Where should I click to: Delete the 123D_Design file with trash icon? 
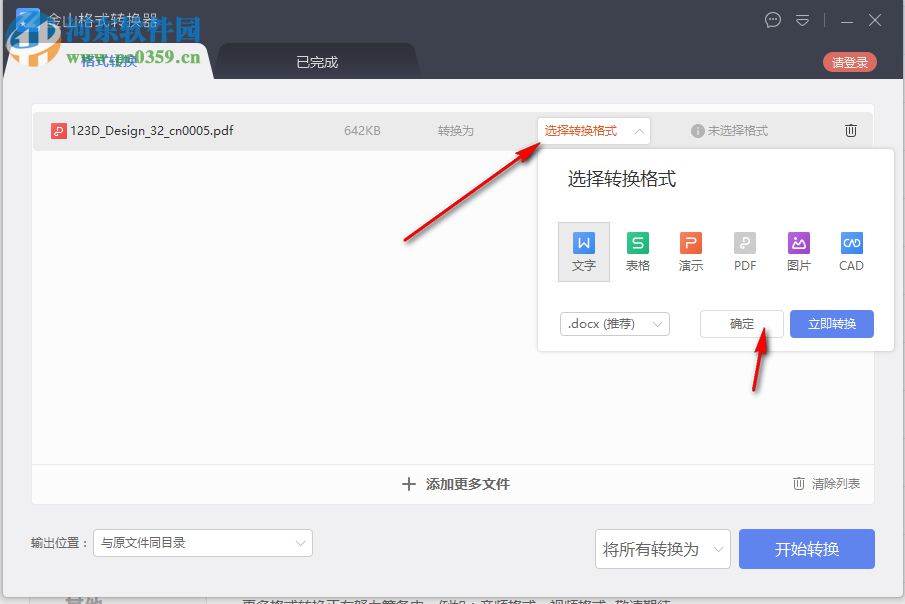tap(851, 131)
